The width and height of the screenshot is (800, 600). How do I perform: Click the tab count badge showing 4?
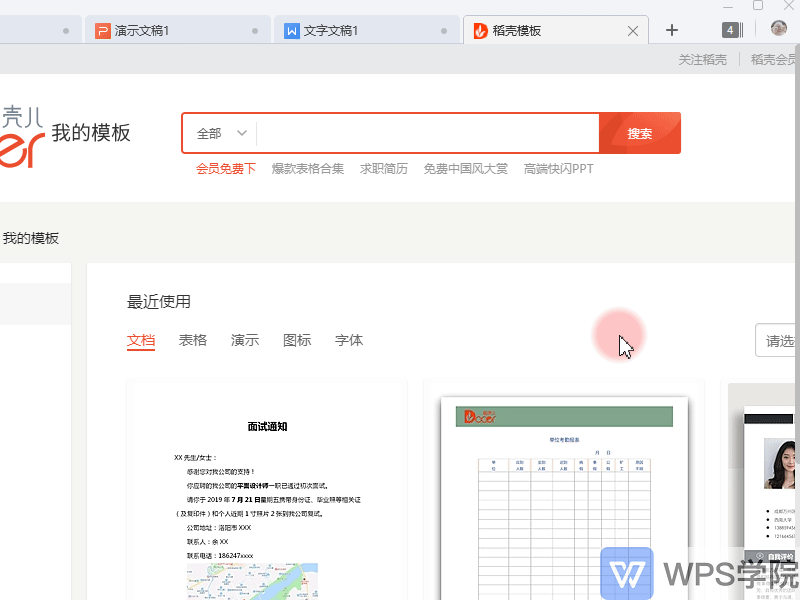(x=731, y=30)
